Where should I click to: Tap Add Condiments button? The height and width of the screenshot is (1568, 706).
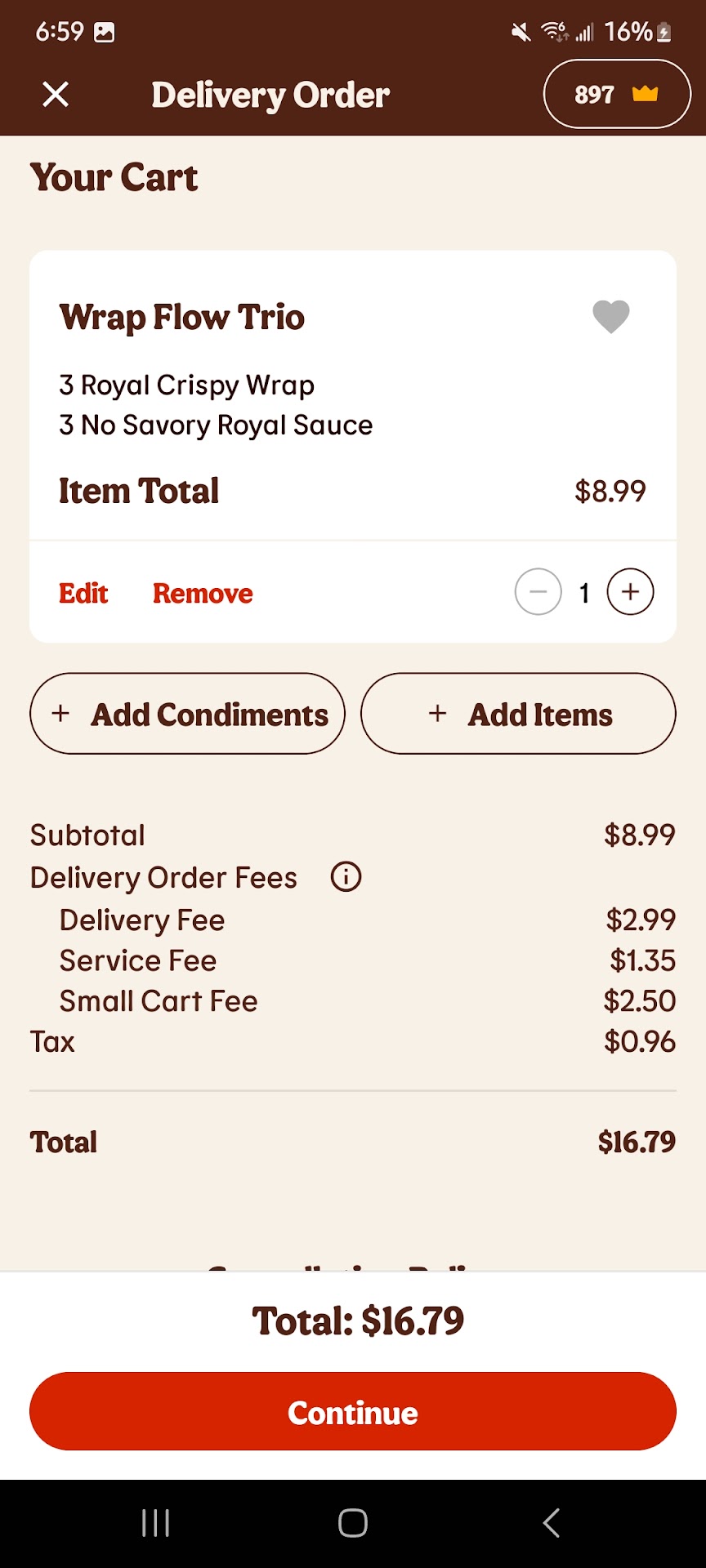pos(187,715)
